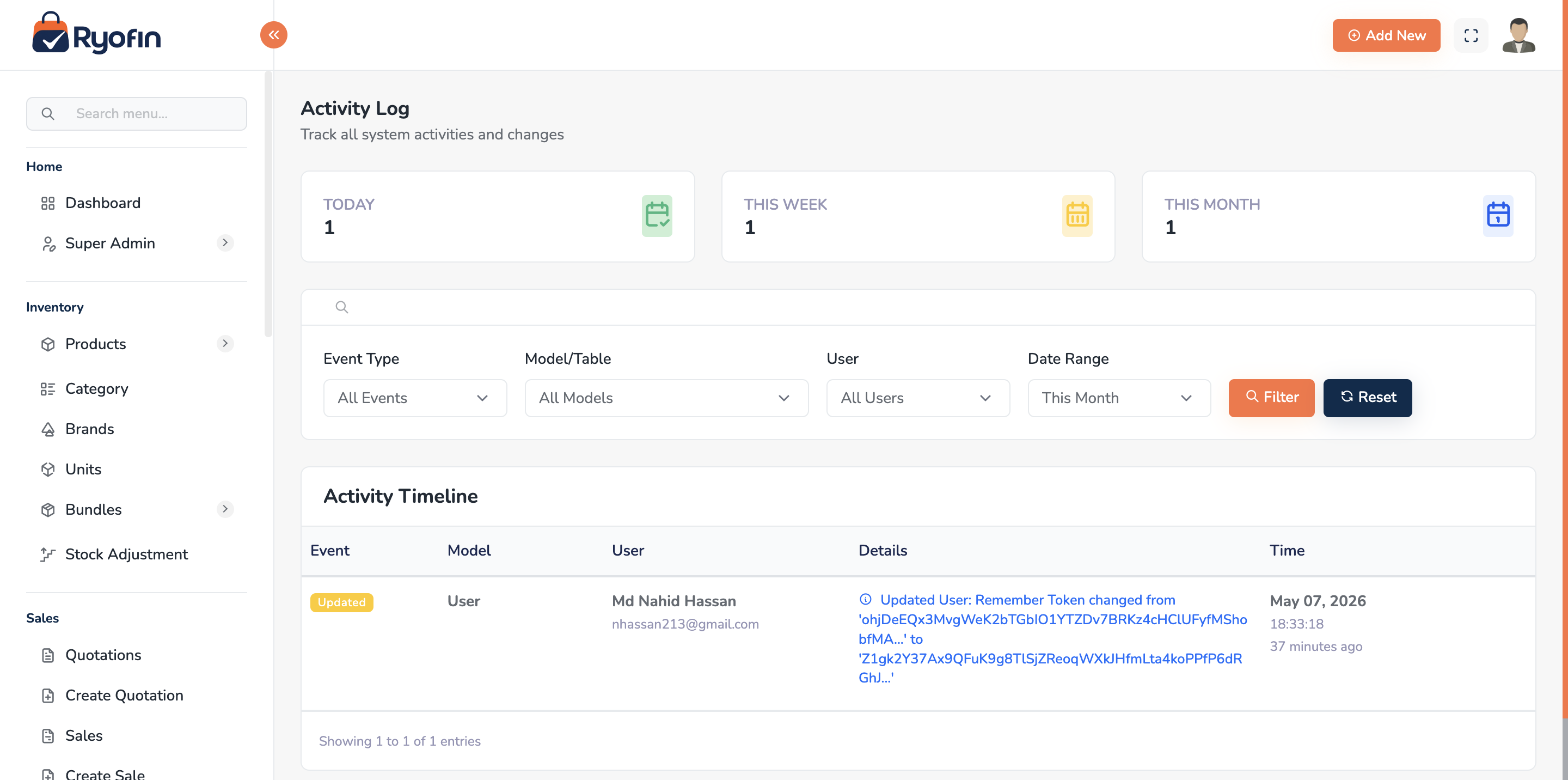Click the Stock Adjustment icon
This screenshot has height=780, width=1568.
[x=47, y=554]
